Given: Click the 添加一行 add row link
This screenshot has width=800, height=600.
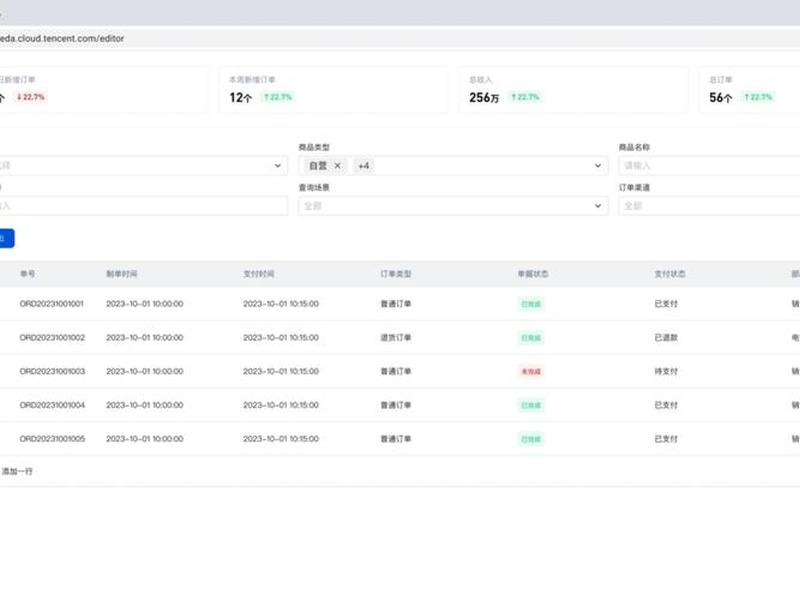Looking at the screenshot, I should pyautogui.click(x=17, y=471).
